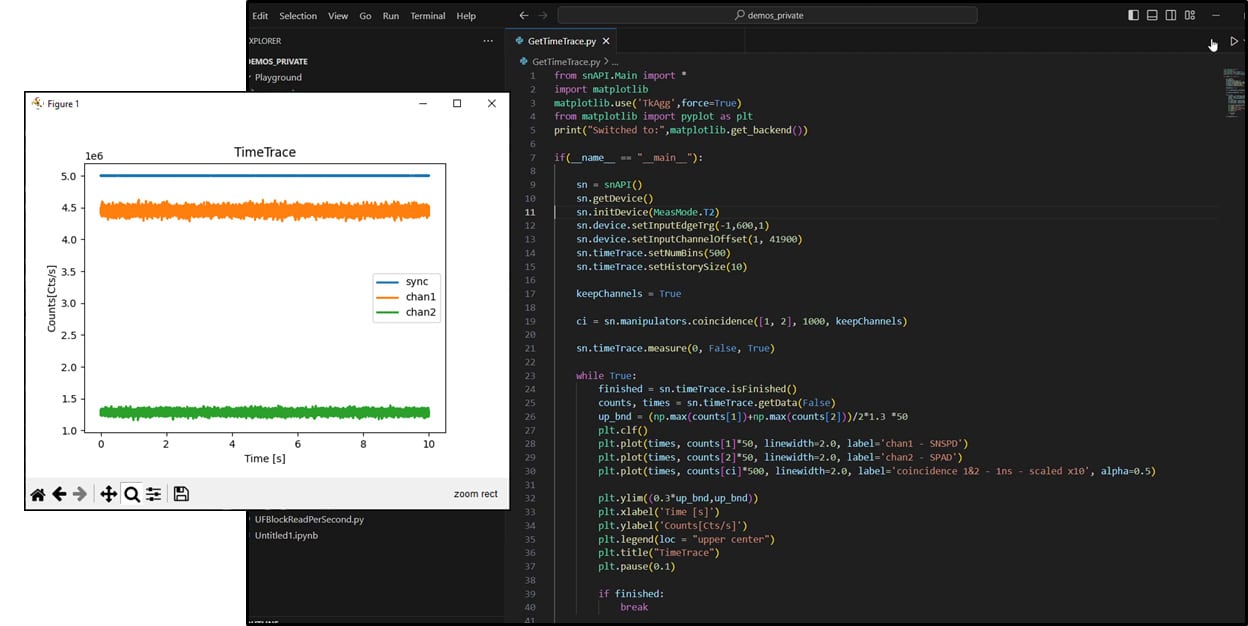Screen dimensions: 1248x626
Task: Click the orange chan1 legend swatch
Action: click(x=388, y=297)
